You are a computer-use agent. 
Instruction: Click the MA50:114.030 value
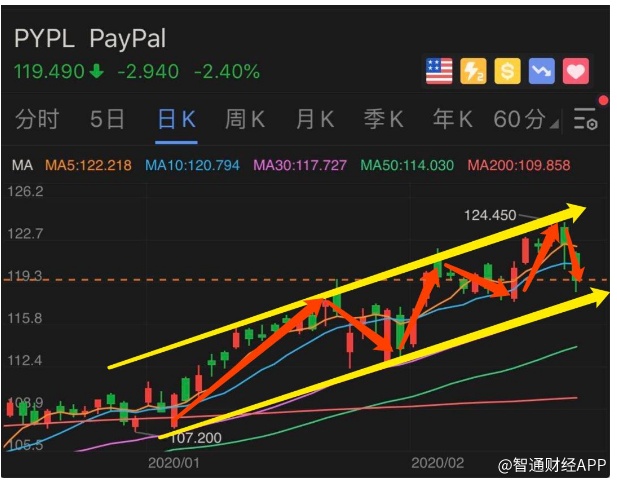coord(407,165)
